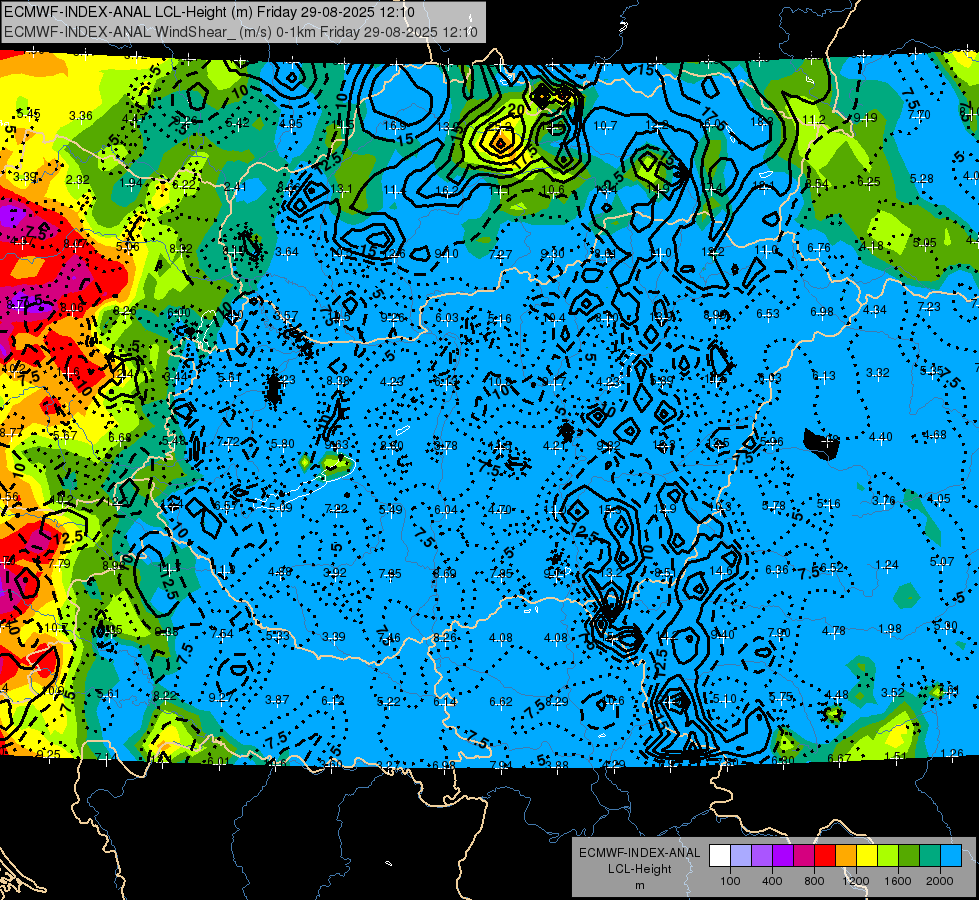
Task: Click the legend tick label 1600
Action: pos(897,881)
